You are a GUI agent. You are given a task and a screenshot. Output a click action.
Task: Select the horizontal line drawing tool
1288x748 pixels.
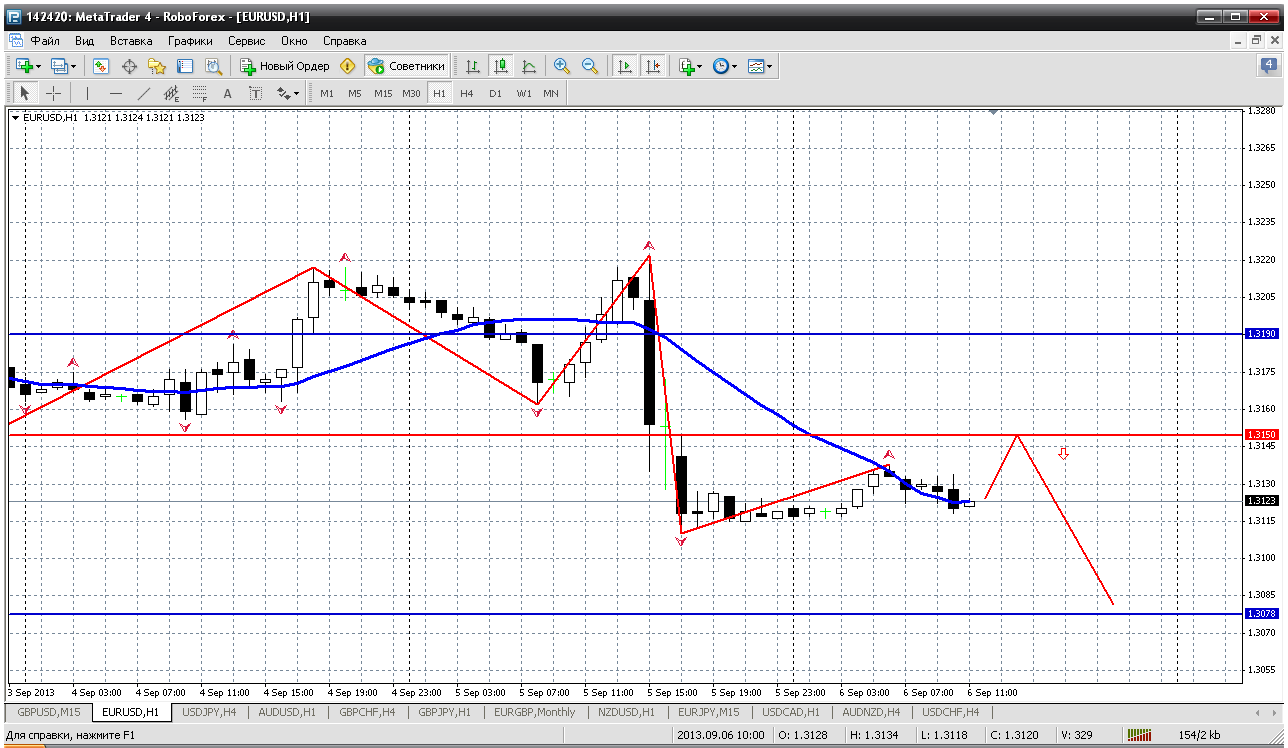(116, 93)
